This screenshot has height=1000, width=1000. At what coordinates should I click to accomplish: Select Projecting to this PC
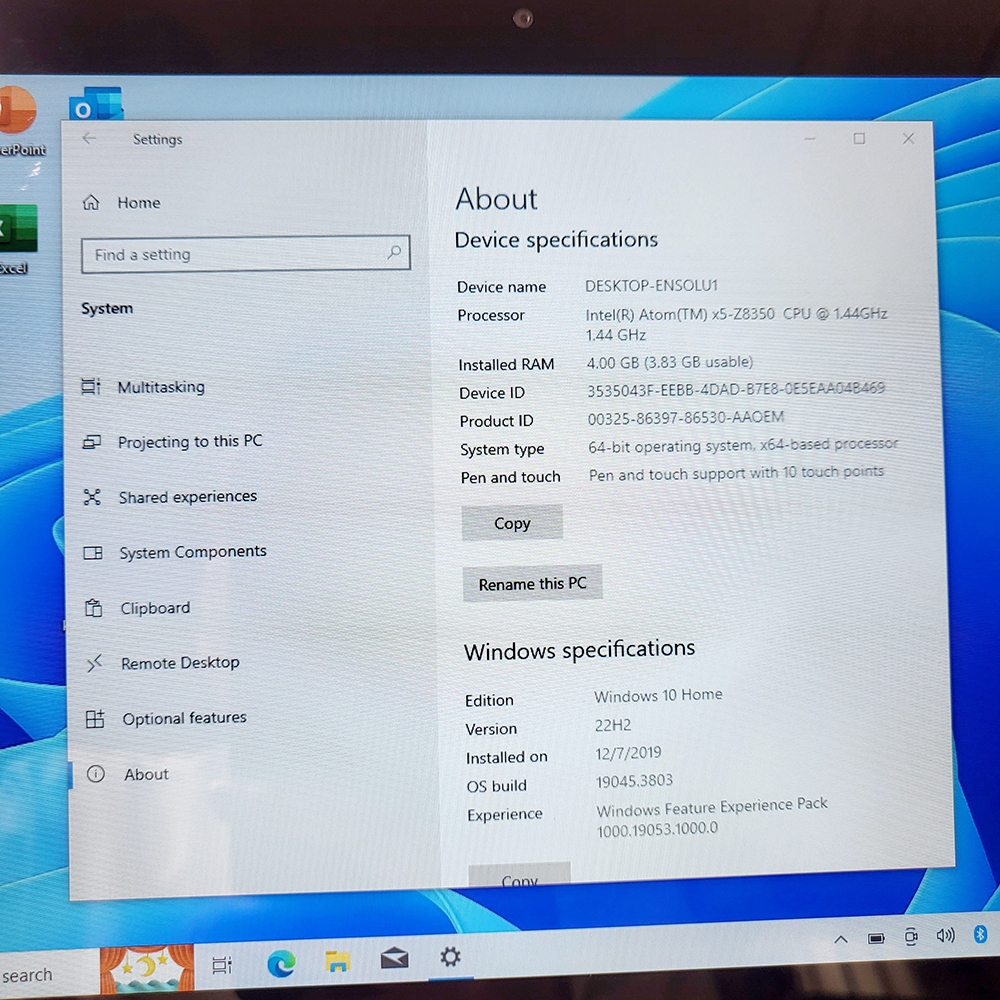pos(189,442)
